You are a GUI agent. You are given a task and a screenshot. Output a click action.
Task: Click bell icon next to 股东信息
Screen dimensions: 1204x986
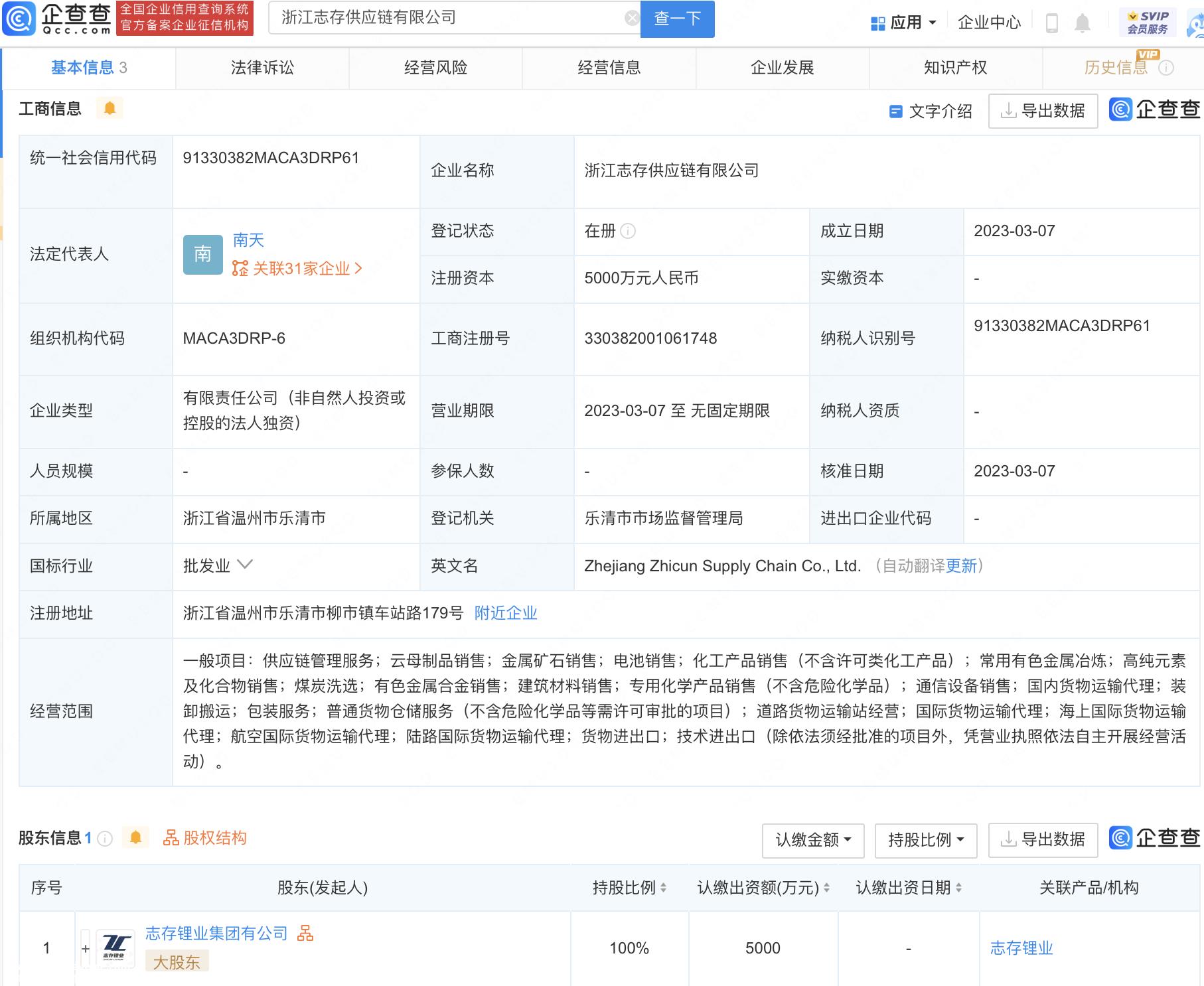[135, 838]
